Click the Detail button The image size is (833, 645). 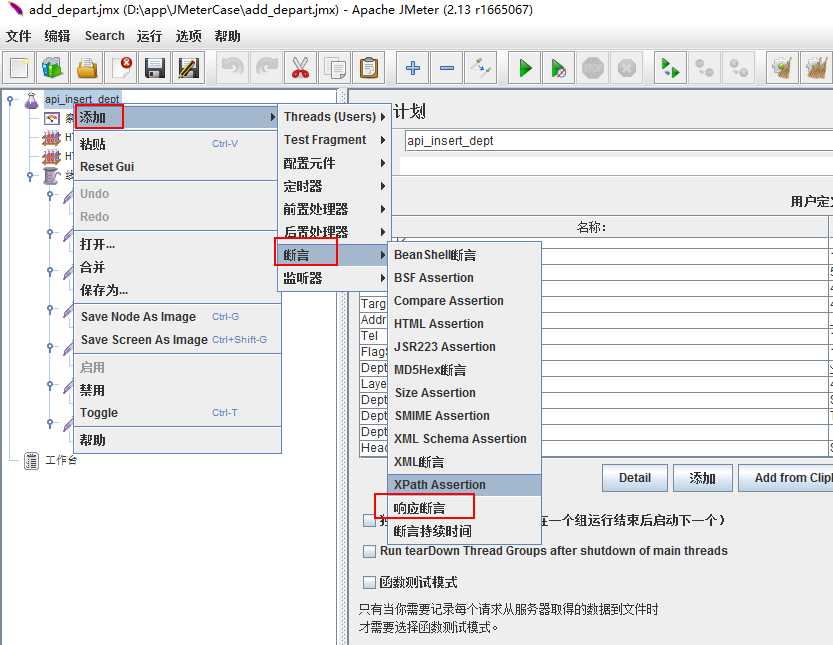[635, 478]
